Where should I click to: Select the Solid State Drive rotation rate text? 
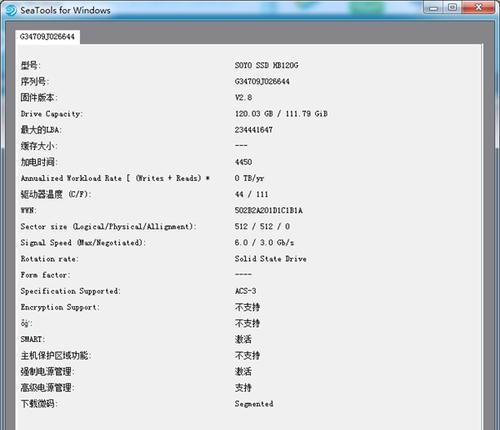(270, 259)
